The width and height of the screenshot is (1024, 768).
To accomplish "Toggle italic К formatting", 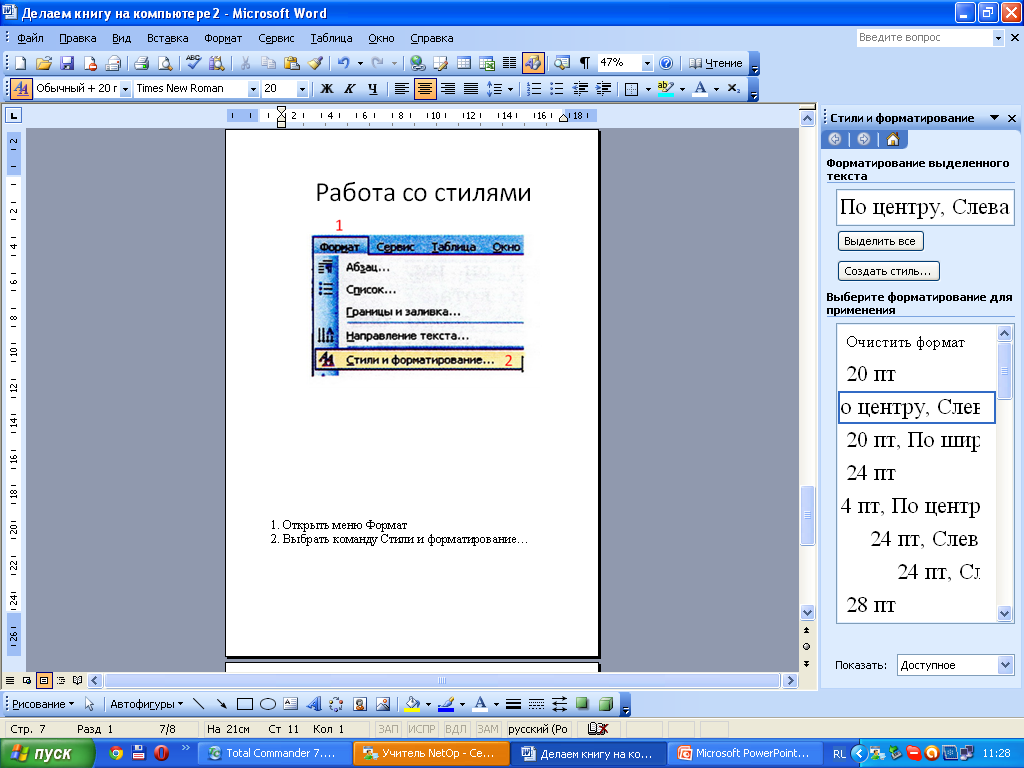I will [x=349, y=89].
